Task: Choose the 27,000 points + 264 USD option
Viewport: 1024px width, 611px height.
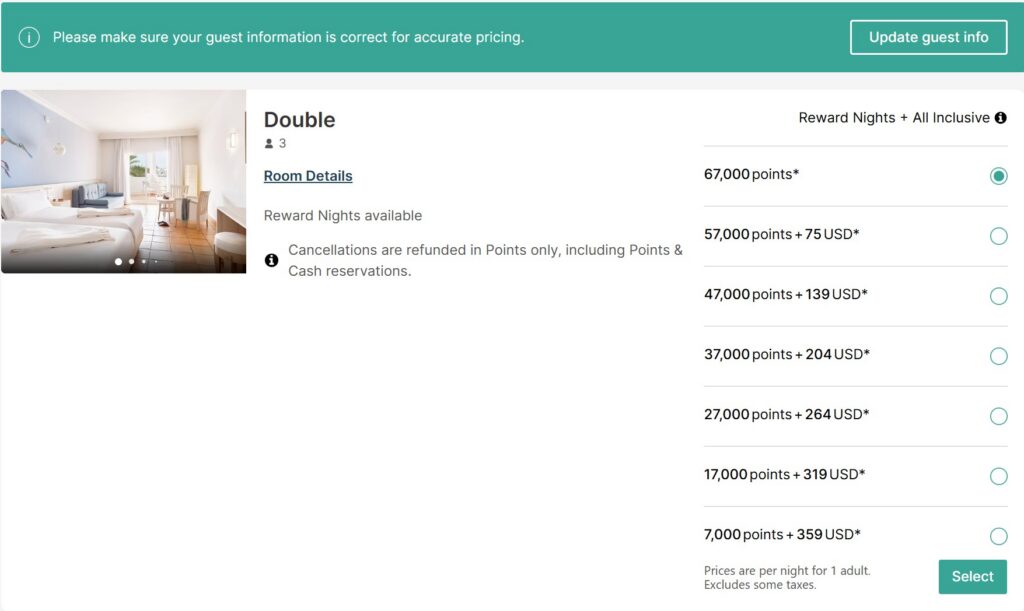Action: click(998, 416)
